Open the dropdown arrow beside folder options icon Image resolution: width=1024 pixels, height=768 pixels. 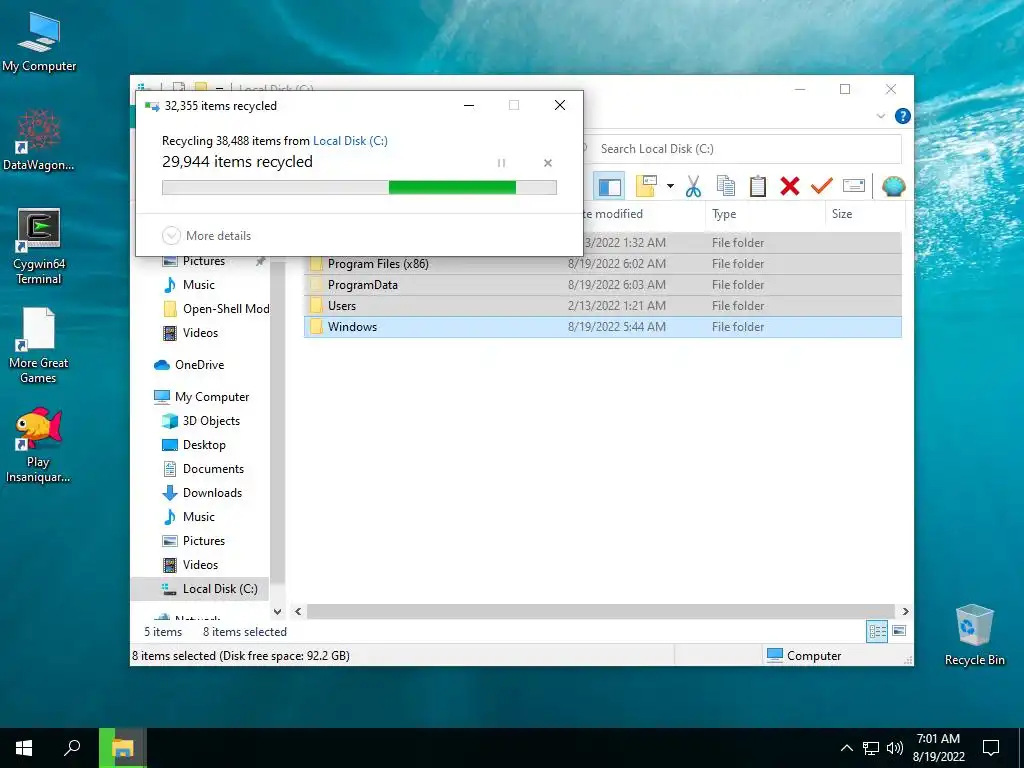point(670,187)
